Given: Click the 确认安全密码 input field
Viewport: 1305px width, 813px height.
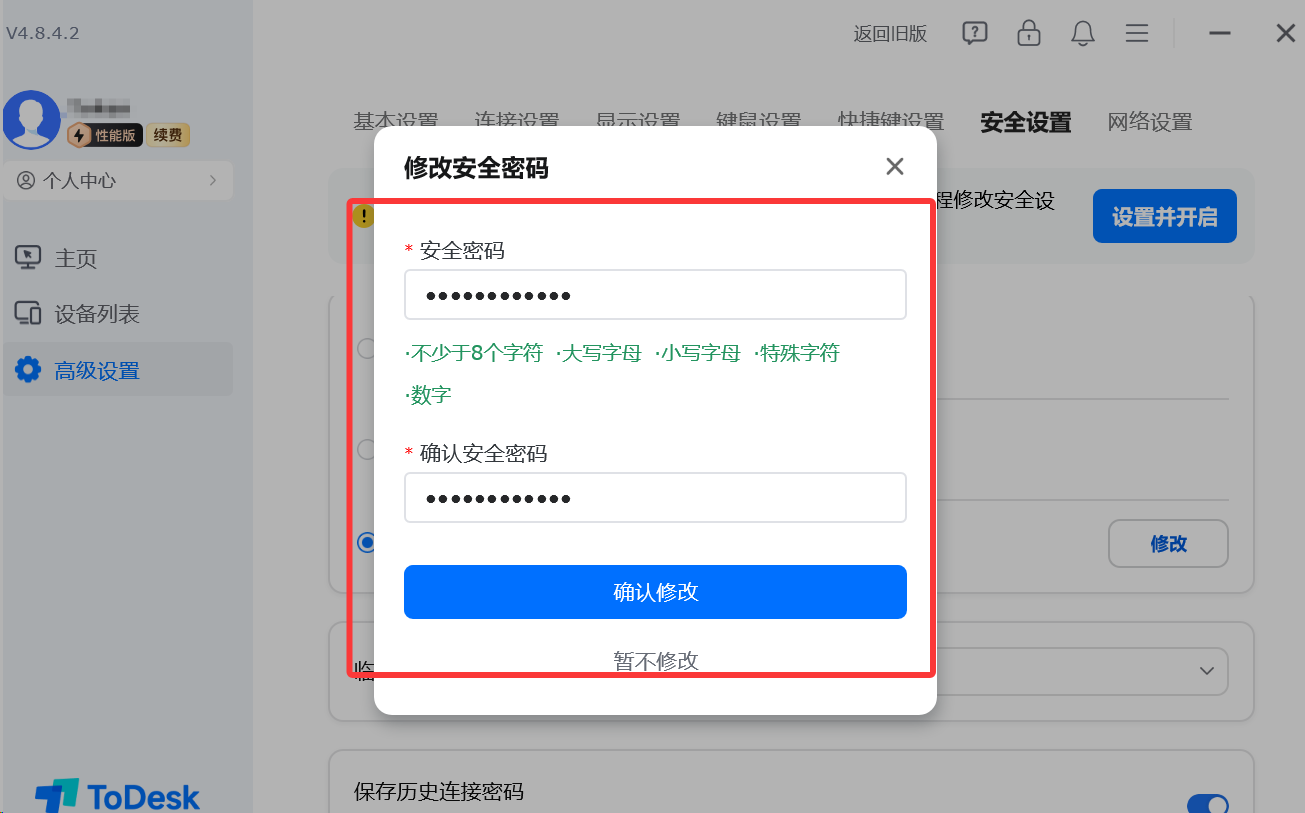Looking at the screenshot, I should pos(655,498).
